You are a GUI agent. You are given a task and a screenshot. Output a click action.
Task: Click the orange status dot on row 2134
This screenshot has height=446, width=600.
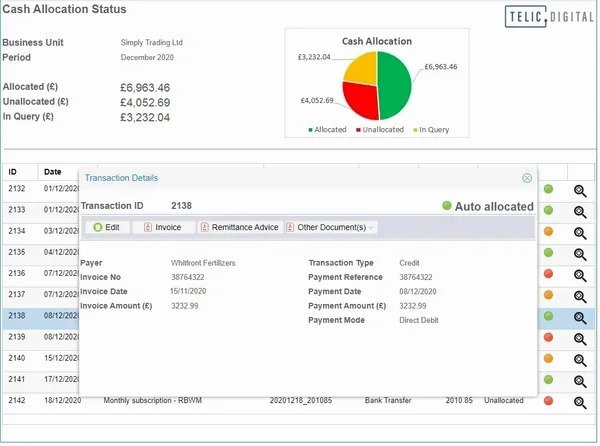point(548,232)
